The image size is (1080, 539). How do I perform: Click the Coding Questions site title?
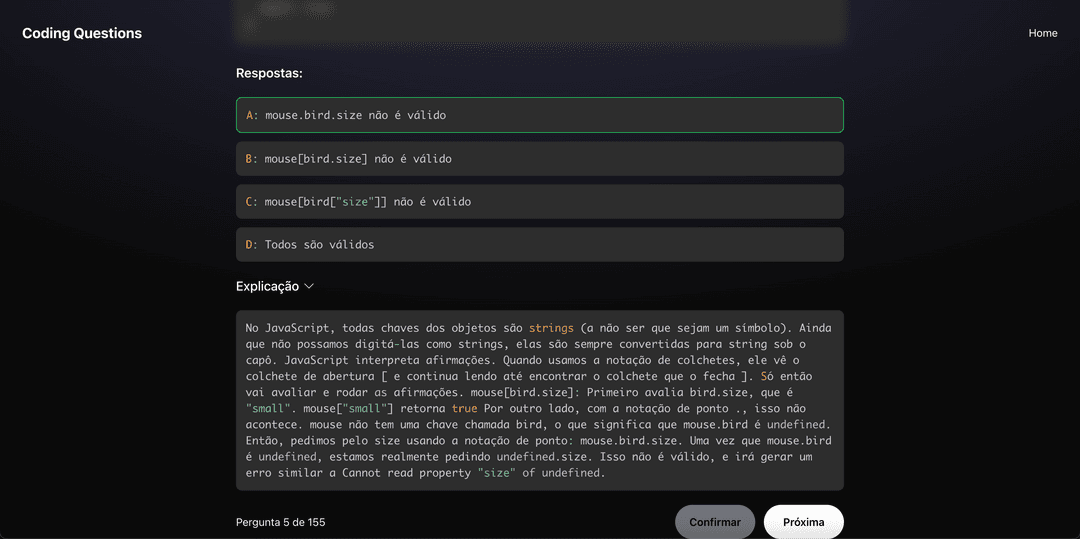[x=82, y=33]
